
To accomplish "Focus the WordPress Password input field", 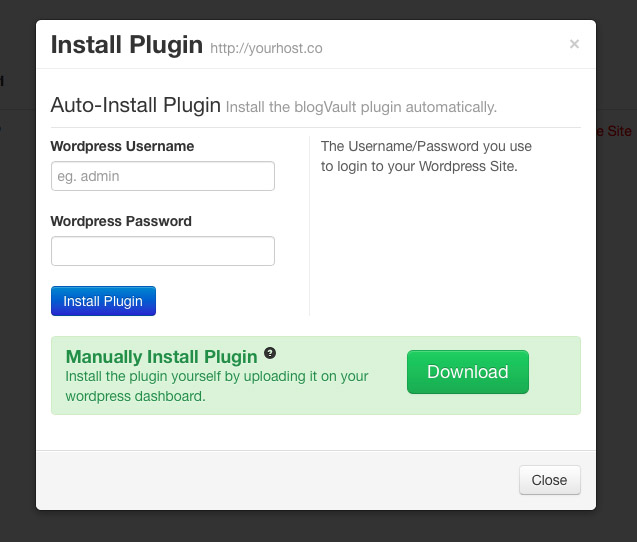I will [163, 251].
